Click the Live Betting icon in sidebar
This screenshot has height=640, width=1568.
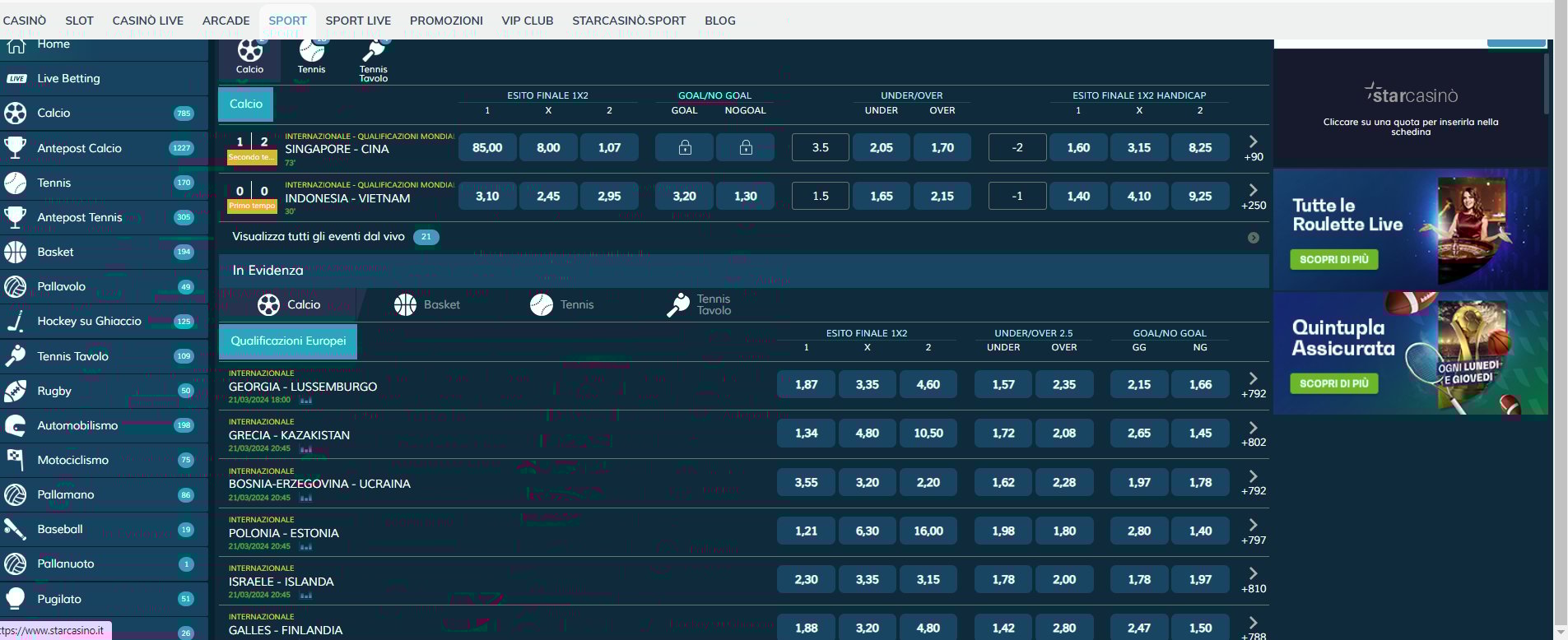[x=16, y=79]
